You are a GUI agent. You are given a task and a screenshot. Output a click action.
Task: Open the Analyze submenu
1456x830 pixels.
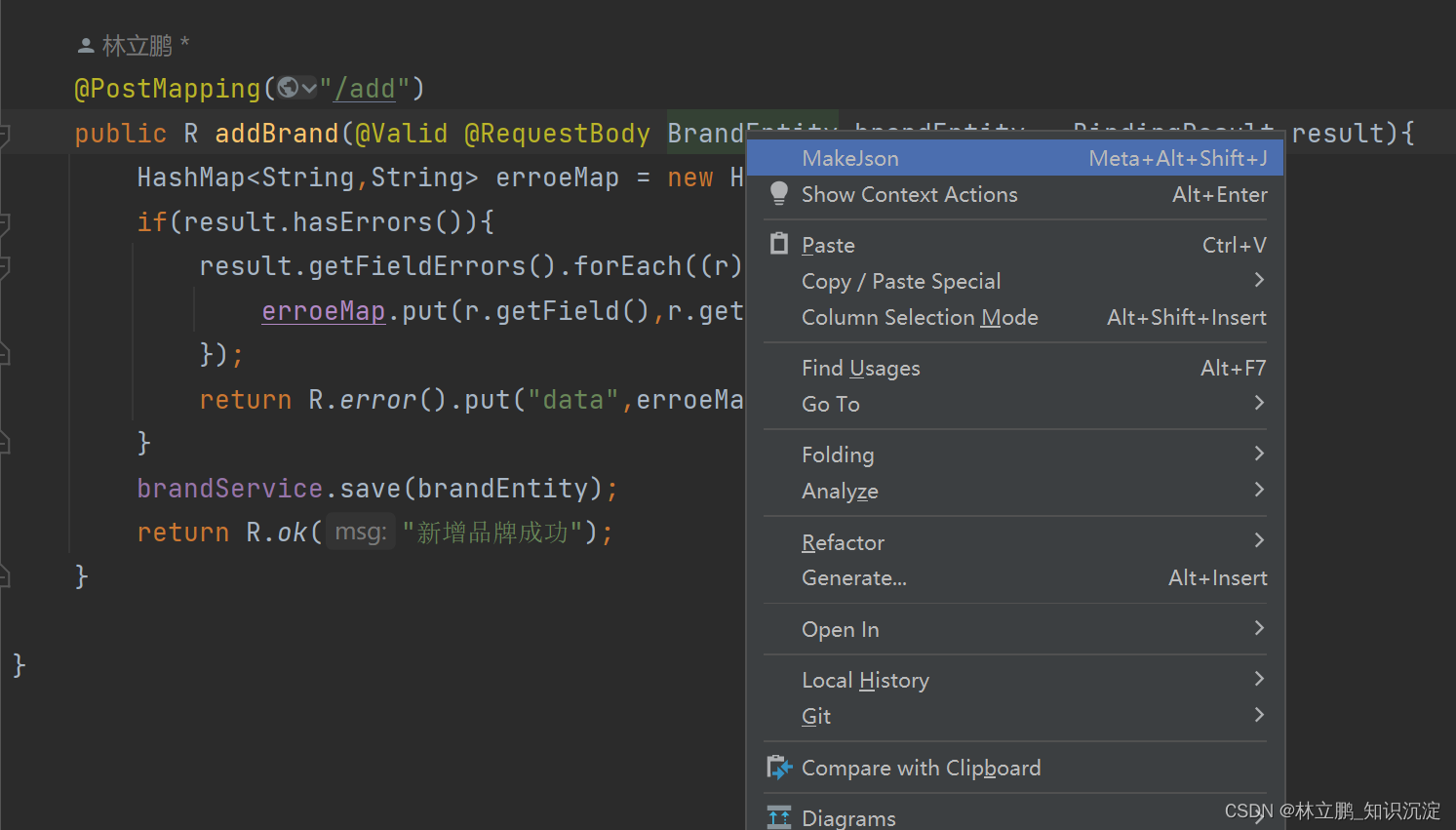coord(1014,491)
